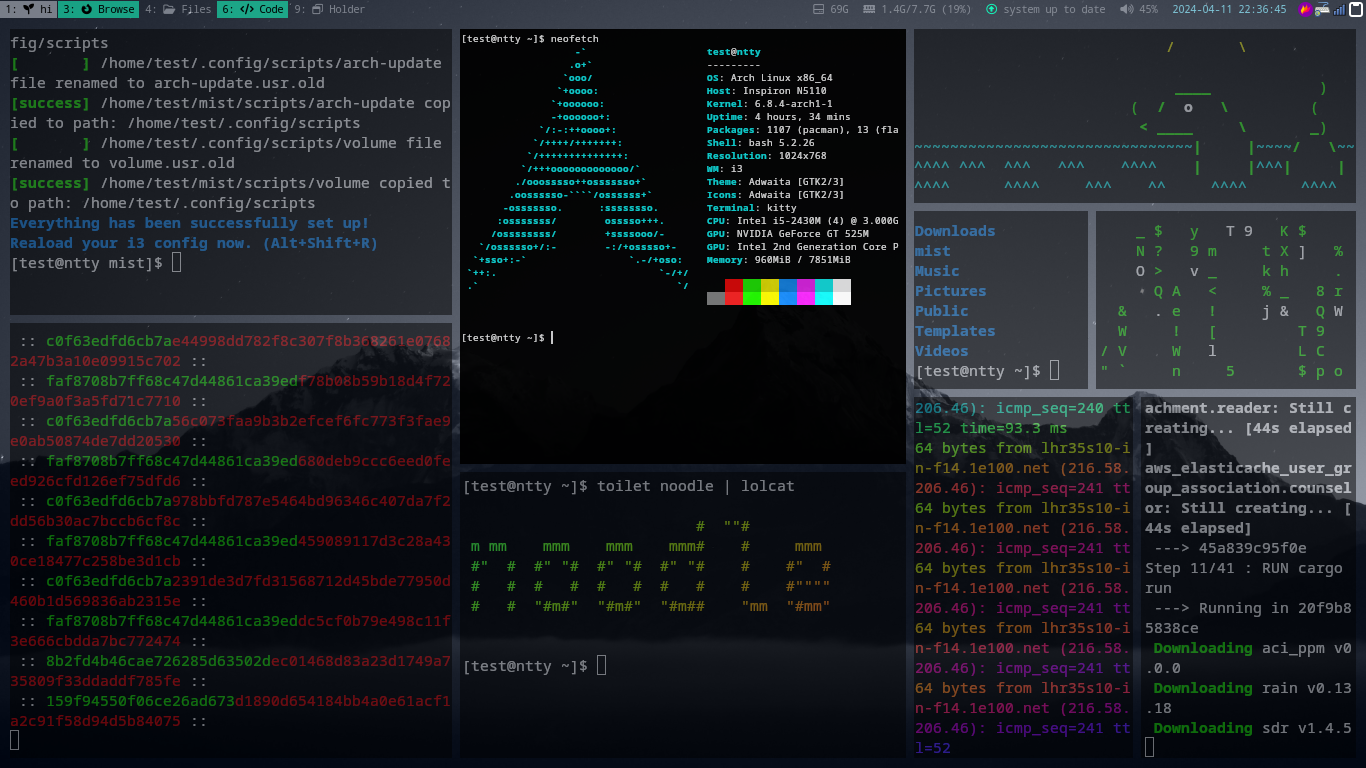Click the signal bars tray icon

(1339, 9)
